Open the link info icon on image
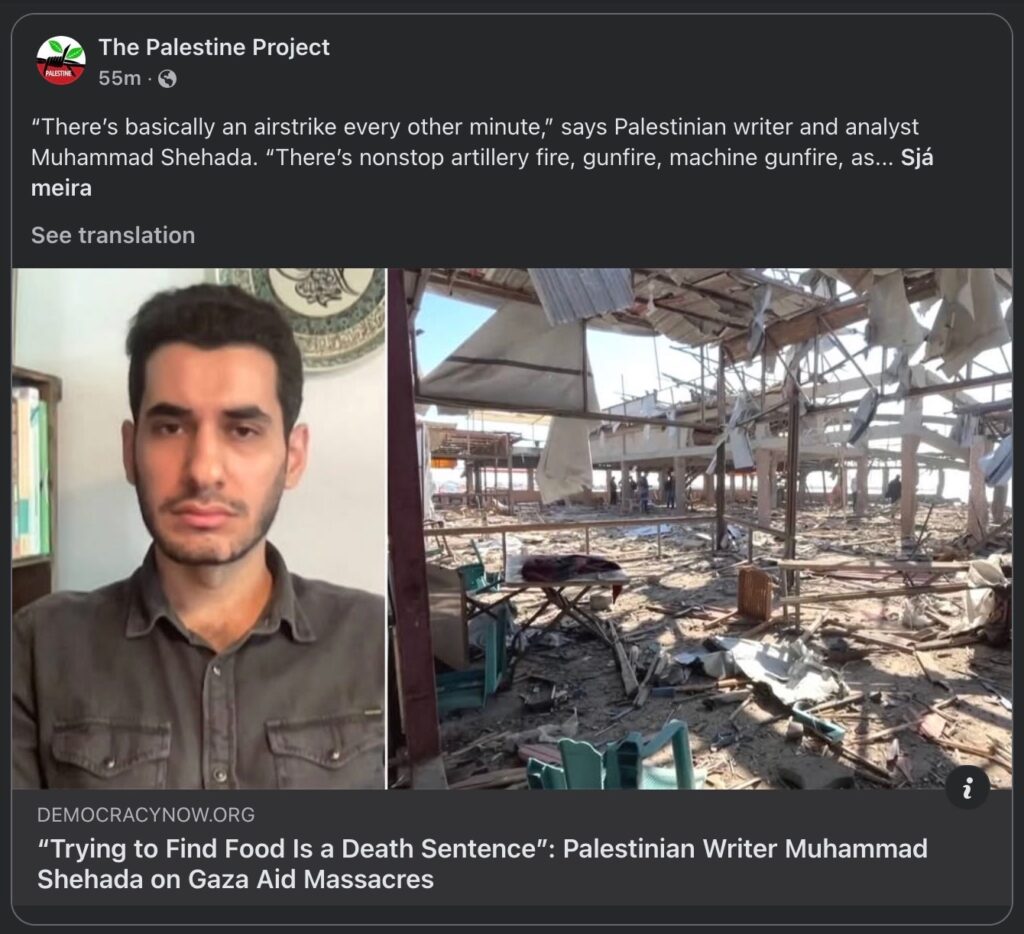The image size is (1024, 934). 968,787
